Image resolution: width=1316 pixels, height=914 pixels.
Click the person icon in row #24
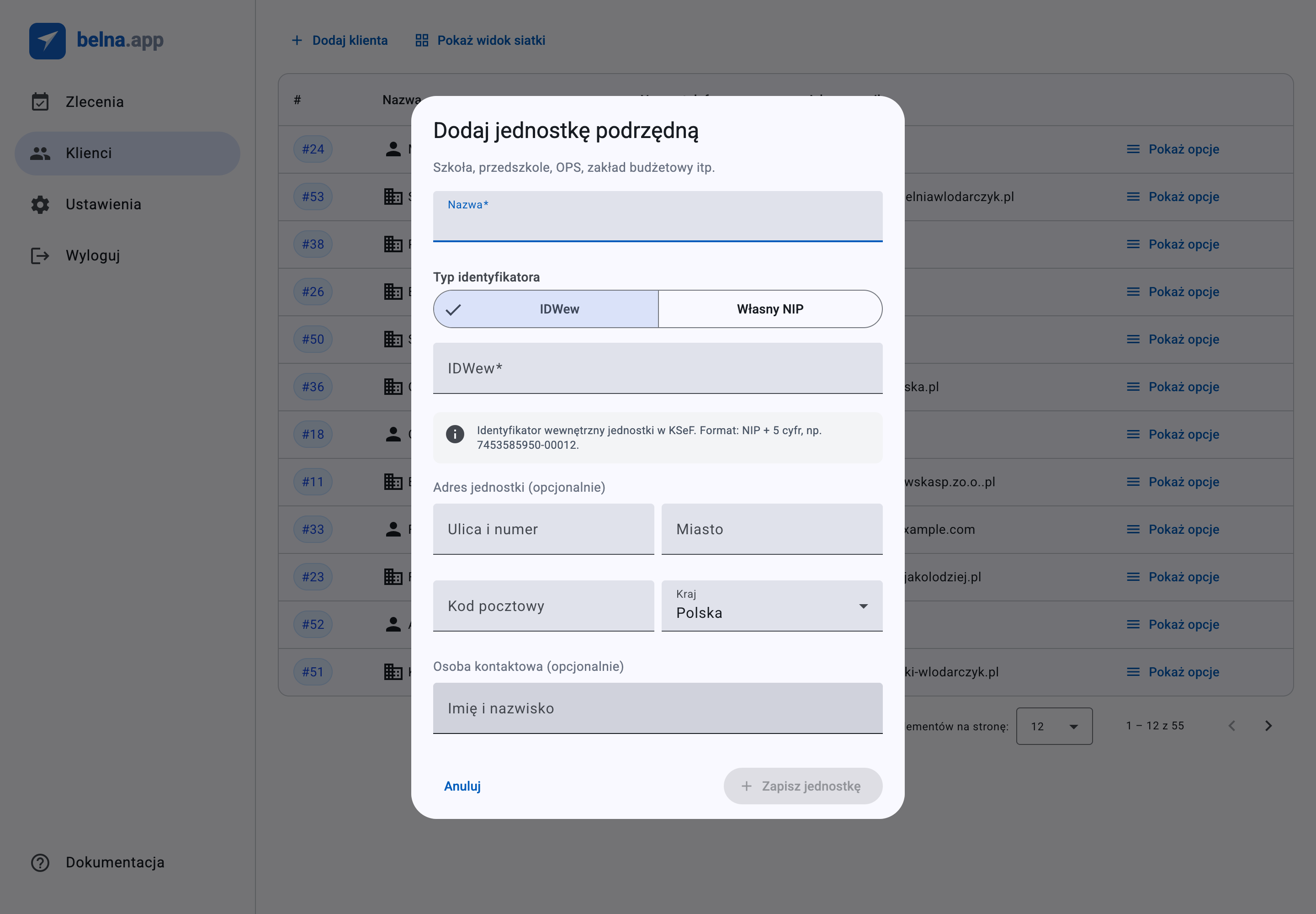coord(393,149)
